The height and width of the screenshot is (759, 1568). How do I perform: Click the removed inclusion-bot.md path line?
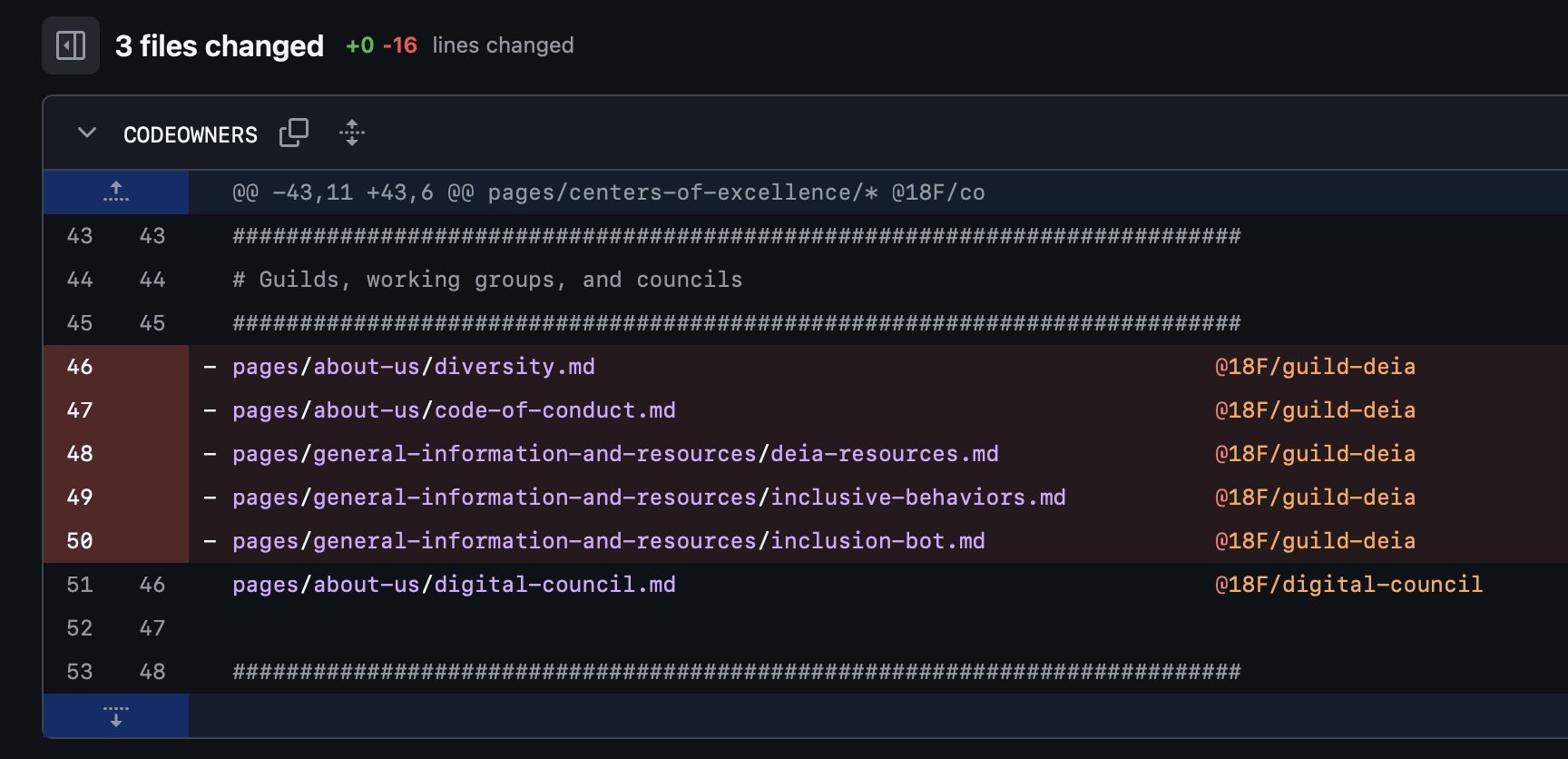(x=608, y=541)
